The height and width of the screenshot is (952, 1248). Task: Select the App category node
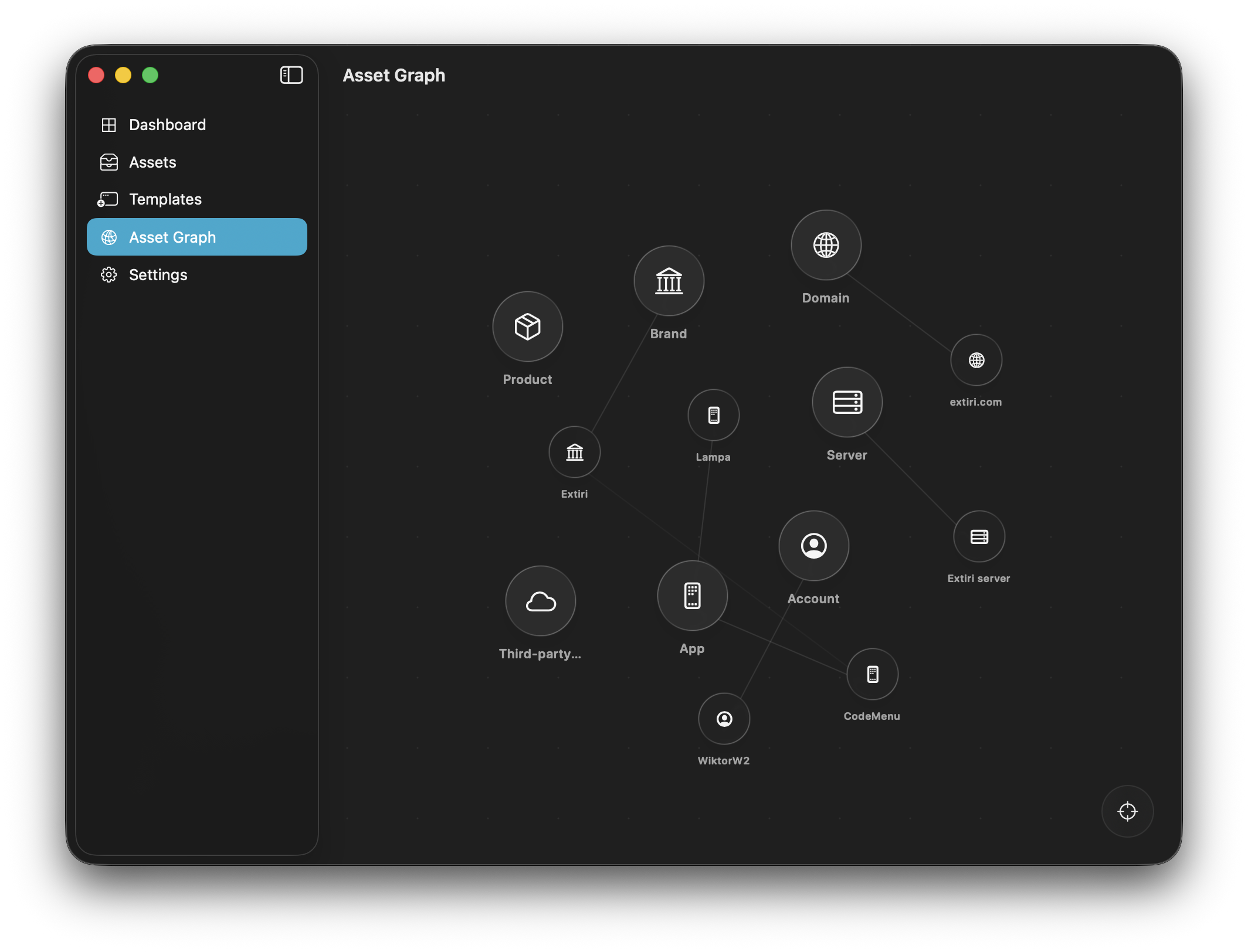tap(692, 596)
